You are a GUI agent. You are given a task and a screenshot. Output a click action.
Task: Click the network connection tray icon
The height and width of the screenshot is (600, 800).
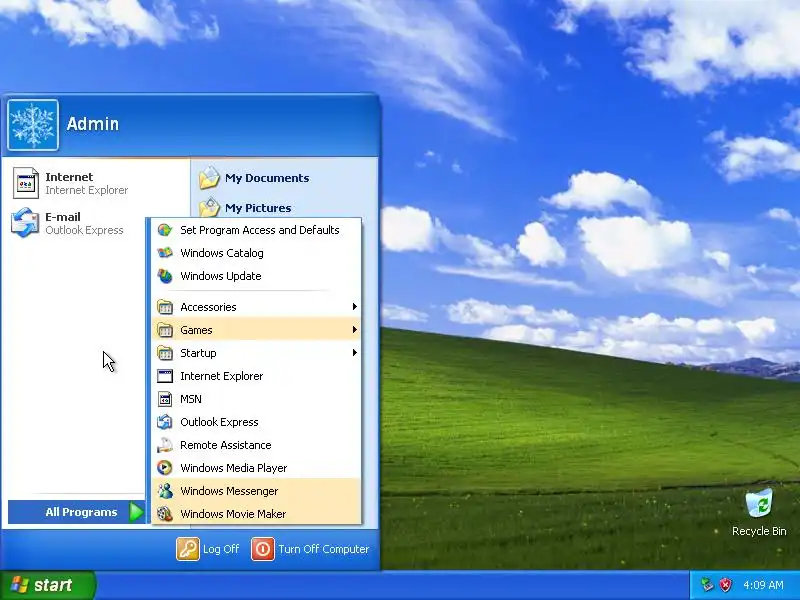pyautogui.click(x=707, y=585)
